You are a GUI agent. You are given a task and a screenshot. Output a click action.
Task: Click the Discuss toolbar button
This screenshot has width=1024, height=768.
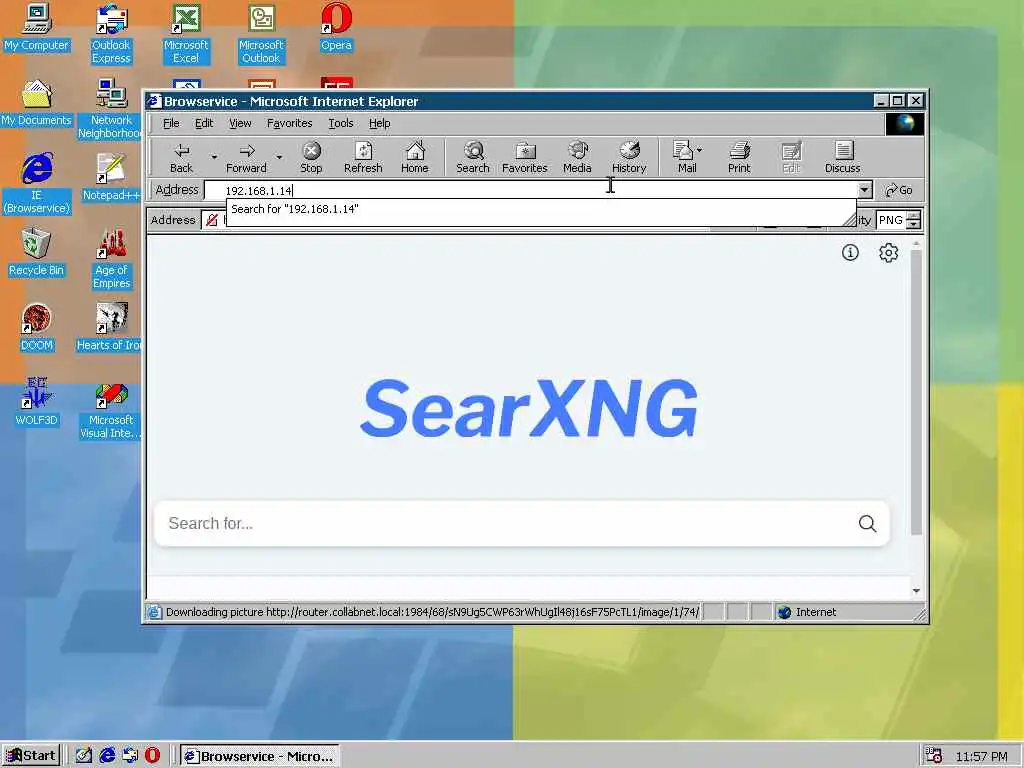[842, 157]
